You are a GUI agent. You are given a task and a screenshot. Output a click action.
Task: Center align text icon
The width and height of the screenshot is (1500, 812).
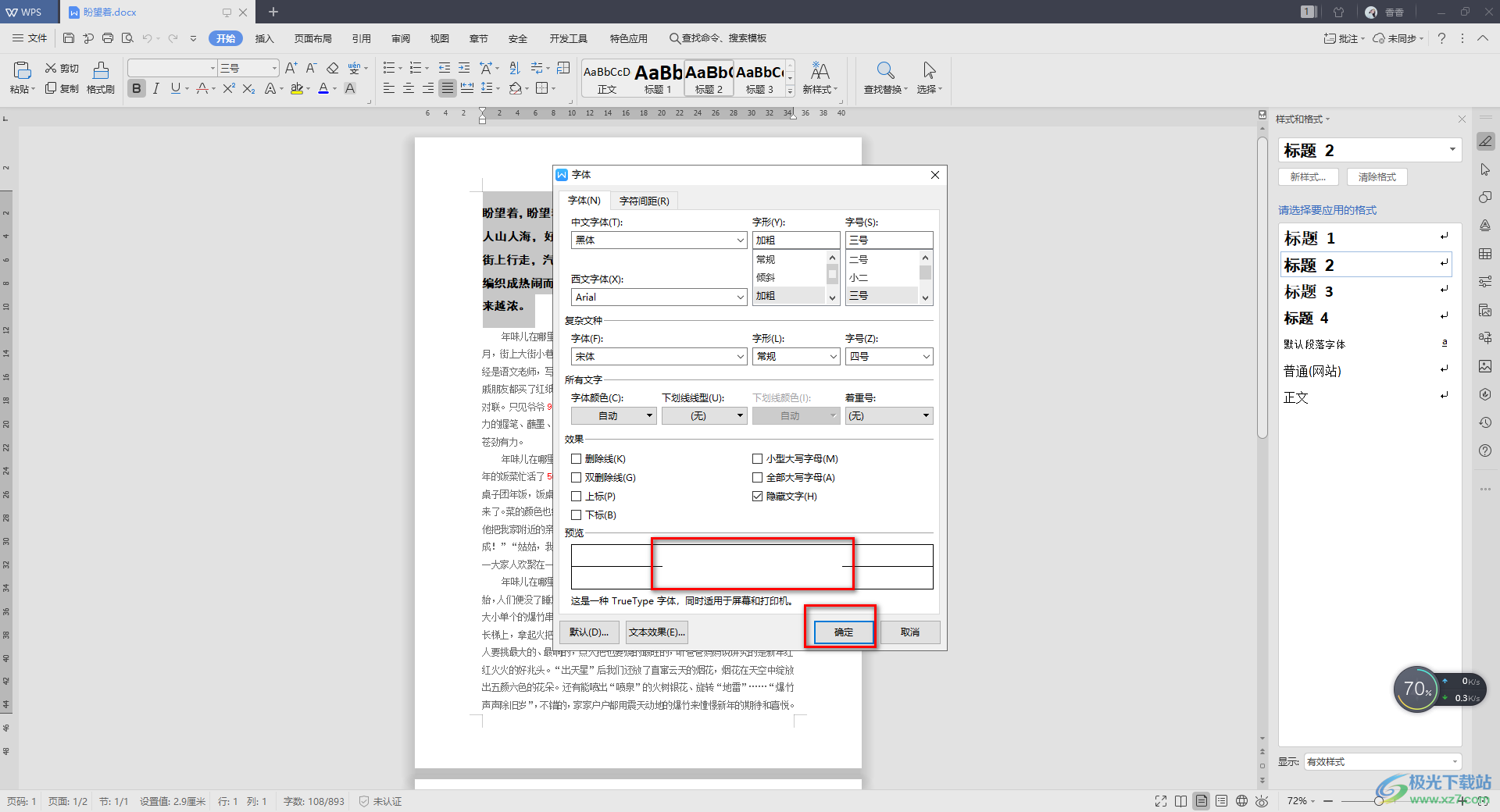coord(409,89)
